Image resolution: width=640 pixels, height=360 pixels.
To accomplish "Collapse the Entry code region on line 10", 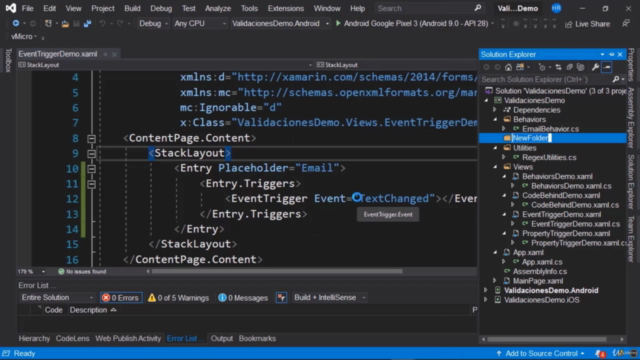I will [91, 169].
